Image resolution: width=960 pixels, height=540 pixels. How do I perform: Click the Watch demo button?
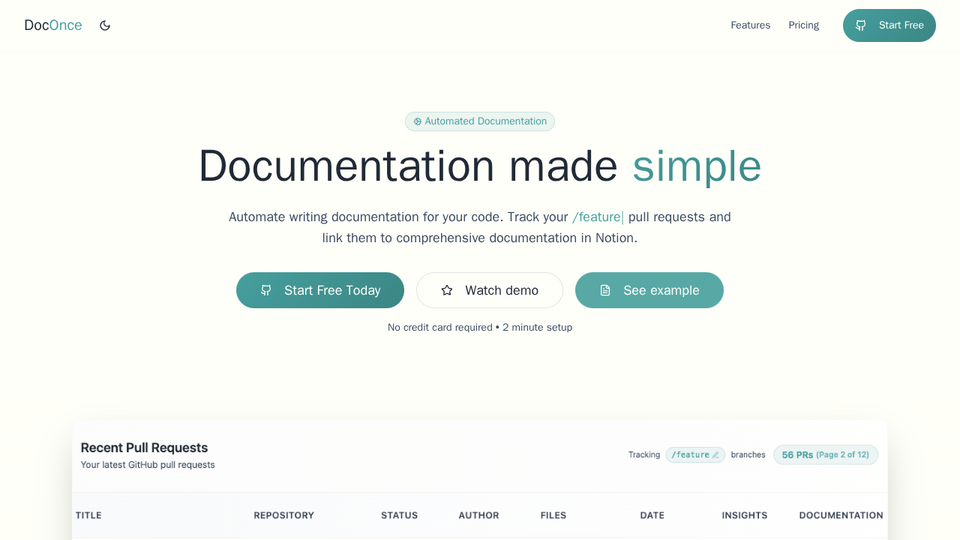489,290
